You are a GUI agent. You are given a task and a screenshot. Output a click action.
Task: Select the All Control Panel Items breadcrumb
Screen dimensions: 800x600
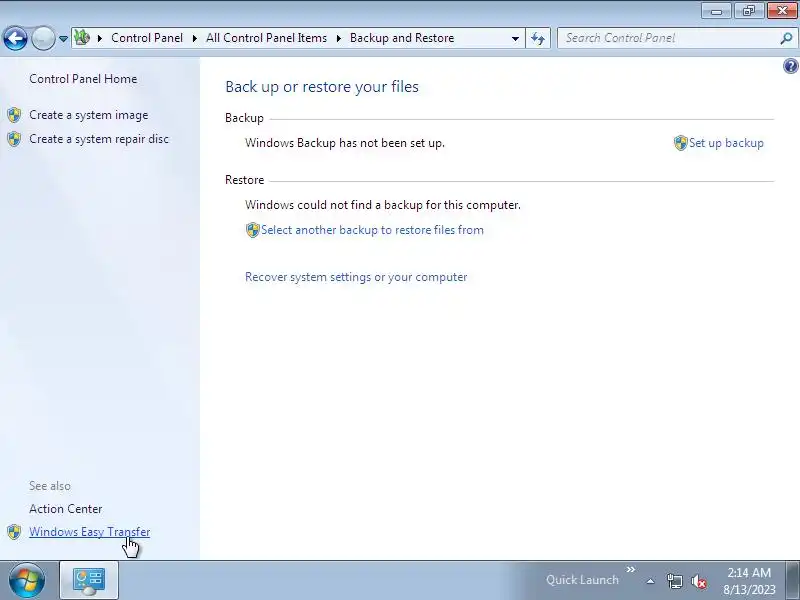click(x=266, y=38)
